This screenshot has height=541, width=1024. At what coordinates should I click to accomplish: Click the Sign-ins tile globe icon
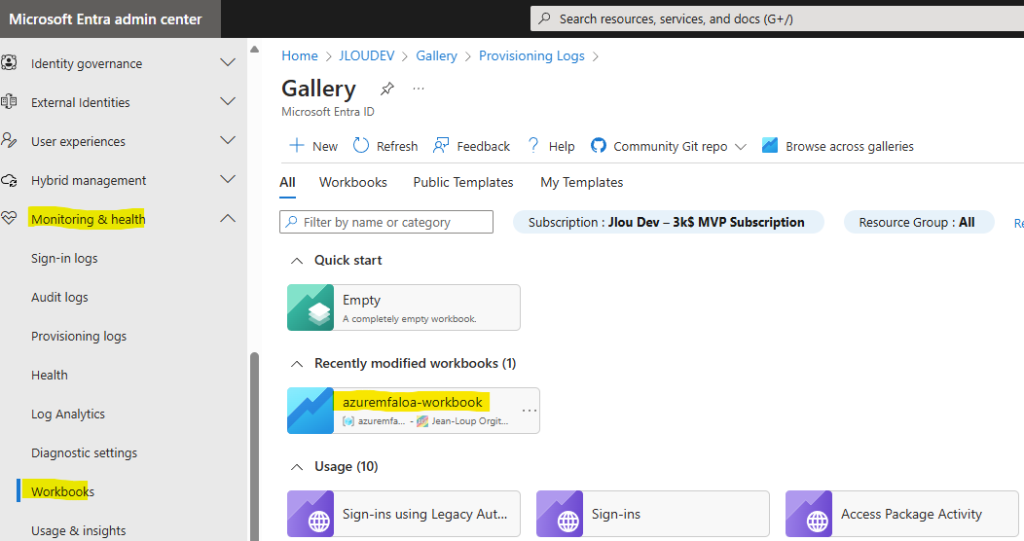[560, 514]
